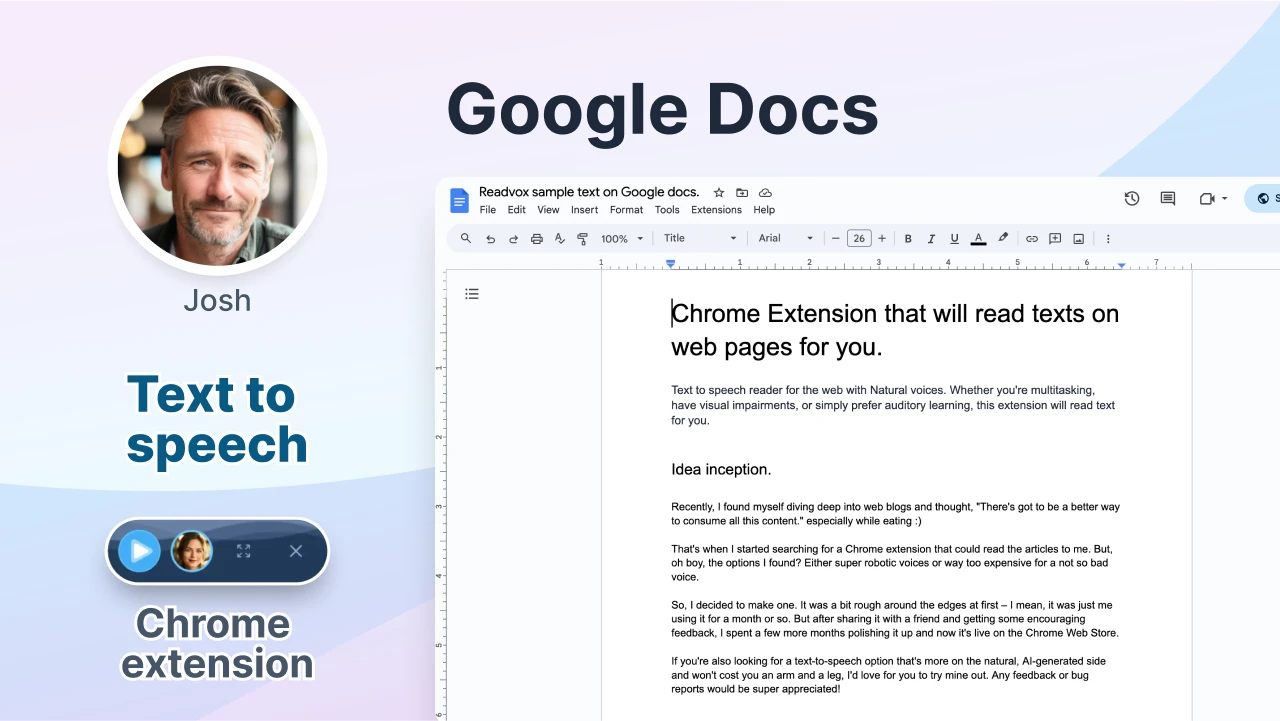
Task: Open the Insert menu
Action: 585,210
